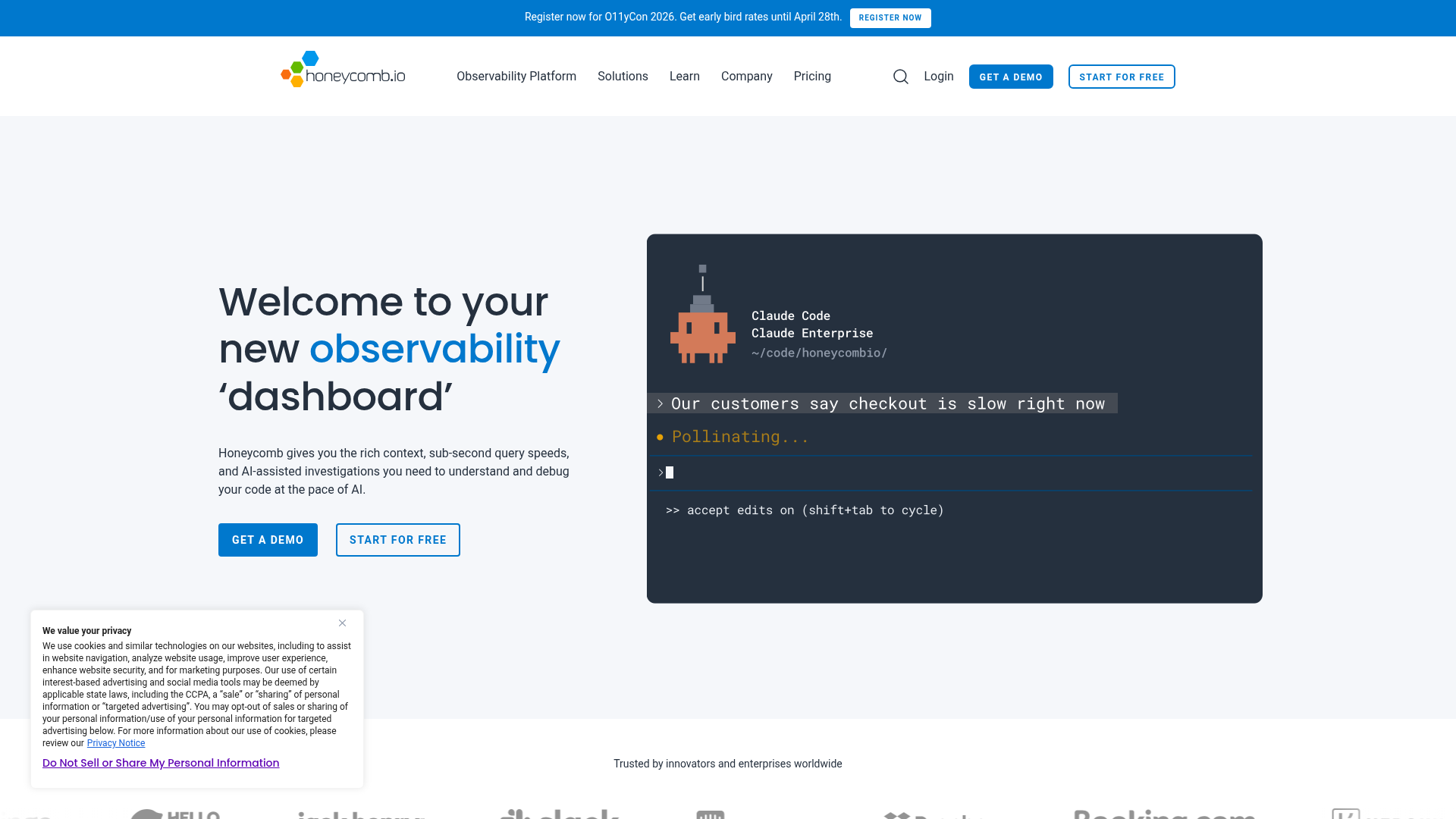Open the Company dropdown
Screen dimensions: 1456x819
(x=747, y=76)
